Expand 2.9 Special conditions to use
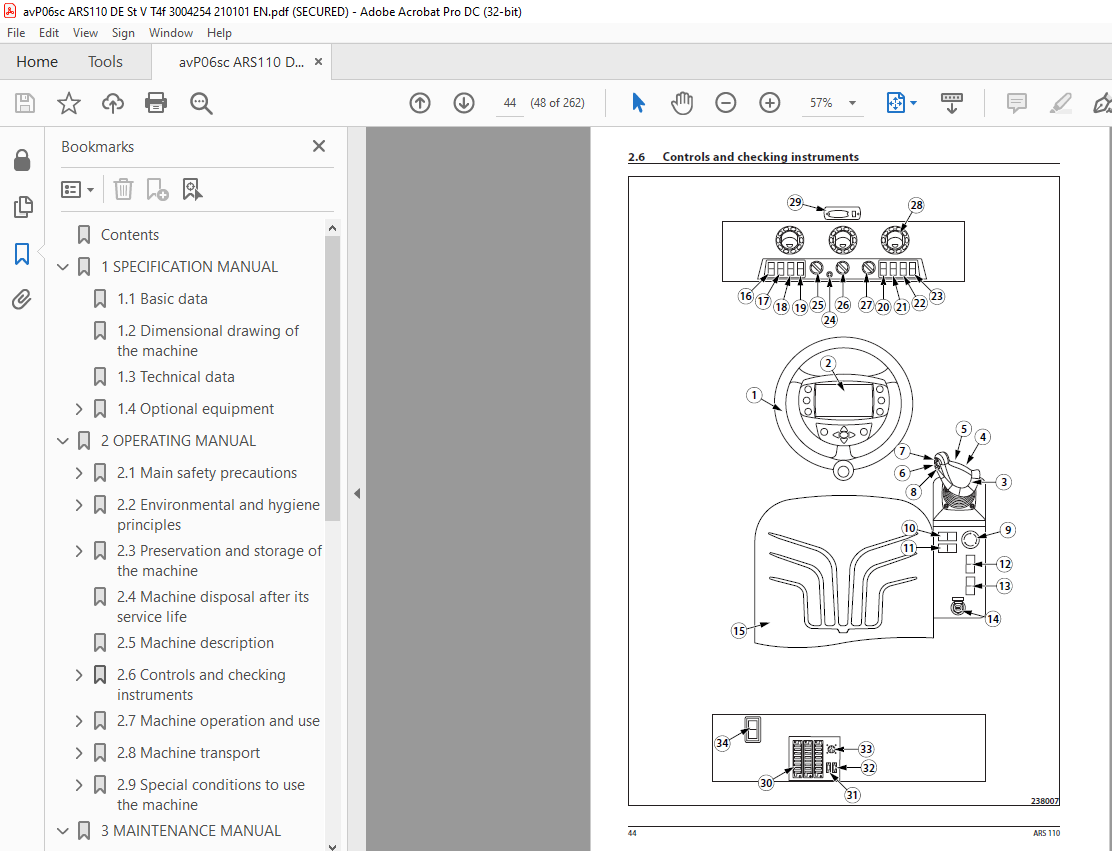The image size is (1112, 851). coord(79,785)
